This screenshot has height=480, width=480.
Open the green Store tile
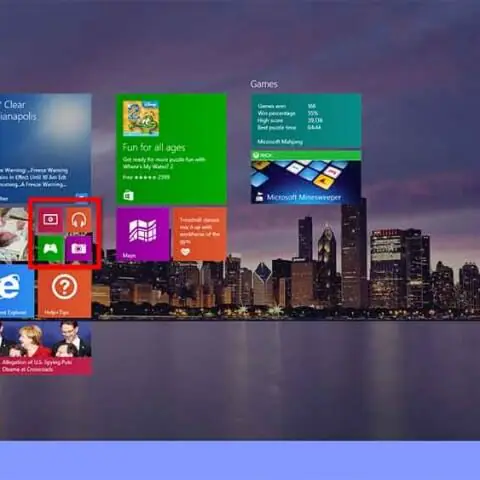(x=171, y=149)
